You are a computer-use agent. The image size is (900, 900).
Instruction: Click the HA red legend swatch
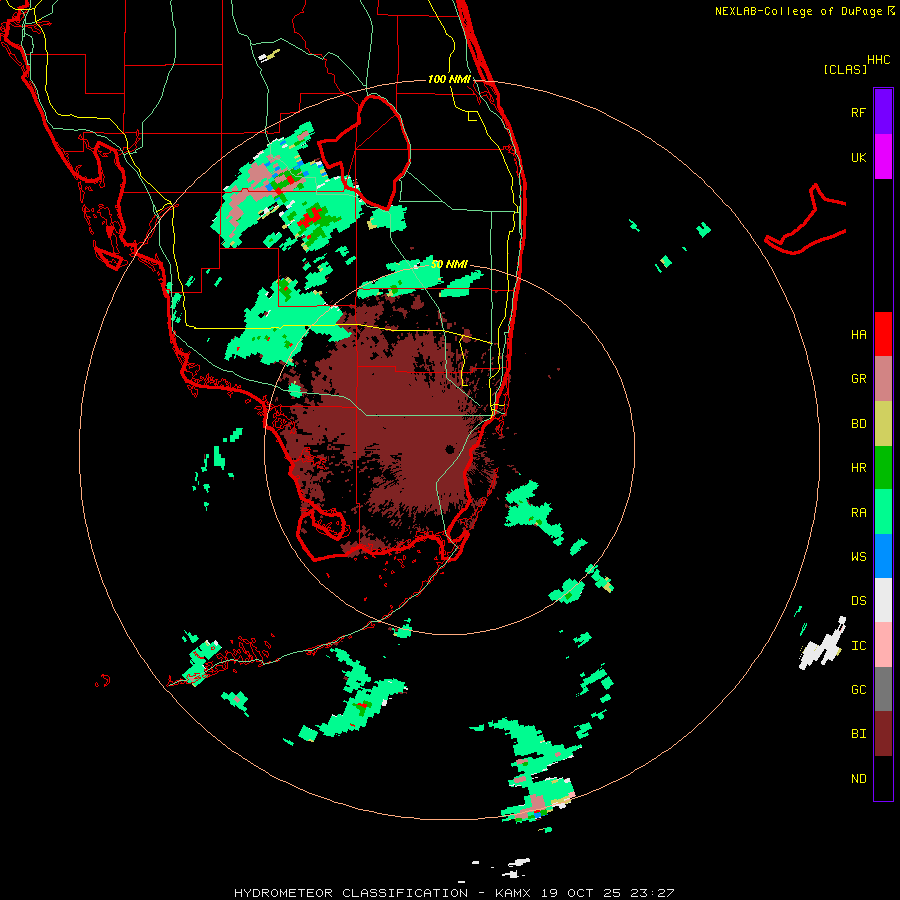(x=883, y=334)
